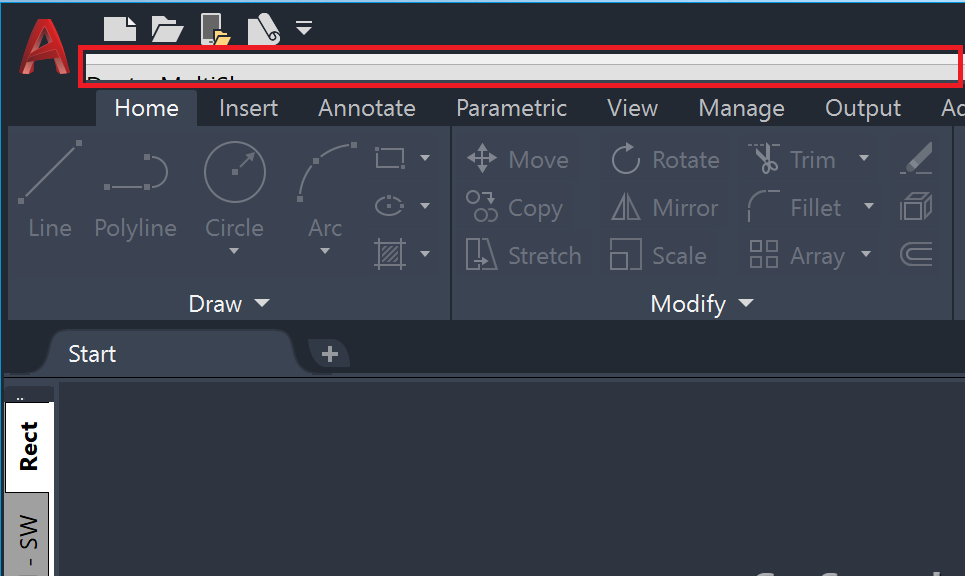Screen dimensions: 965x576
Task: Expand the Quick Access Toolbar customize dropdown
Action: coord(304,28)
